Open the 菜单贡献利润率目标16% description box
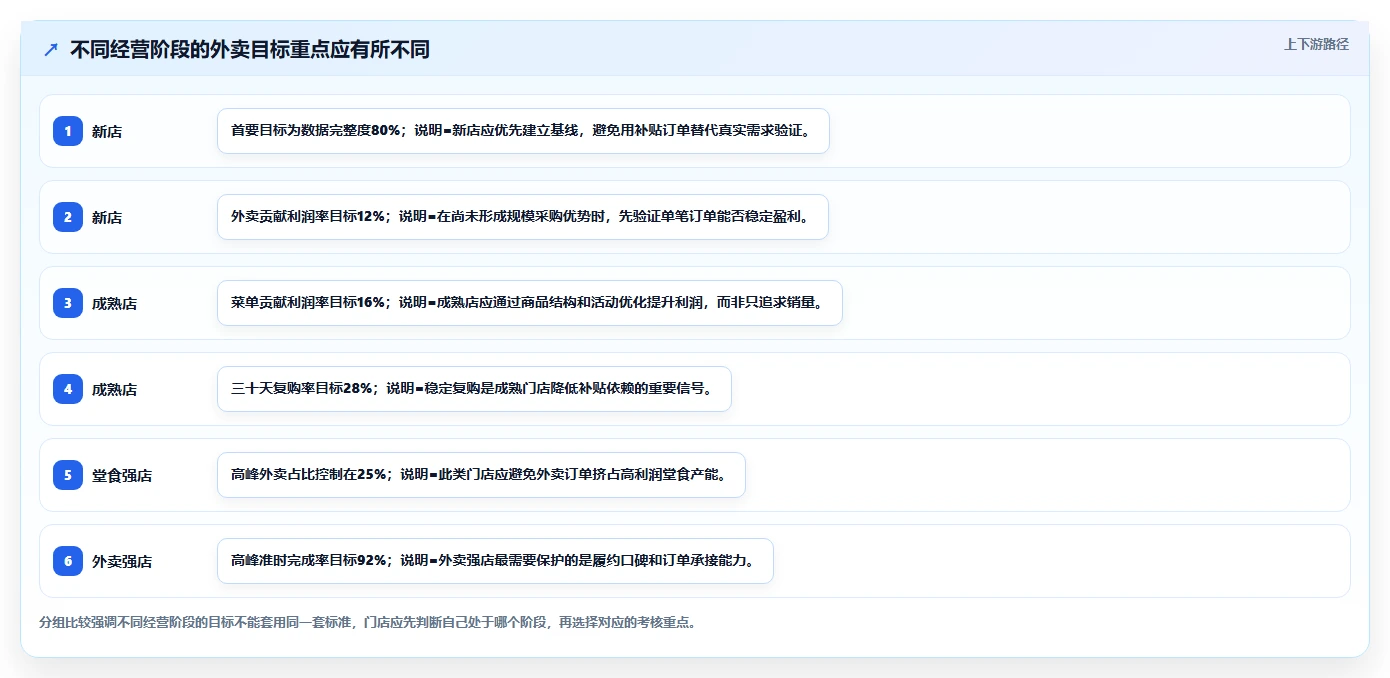The height and width of the screenshot is (678, 1390). coord(530,303)
